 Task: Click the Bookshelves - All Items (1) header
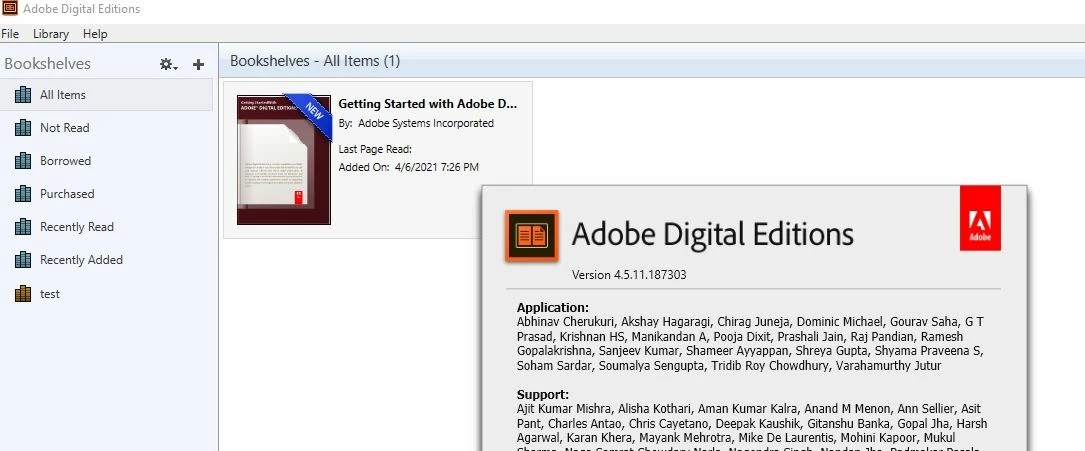315,61
